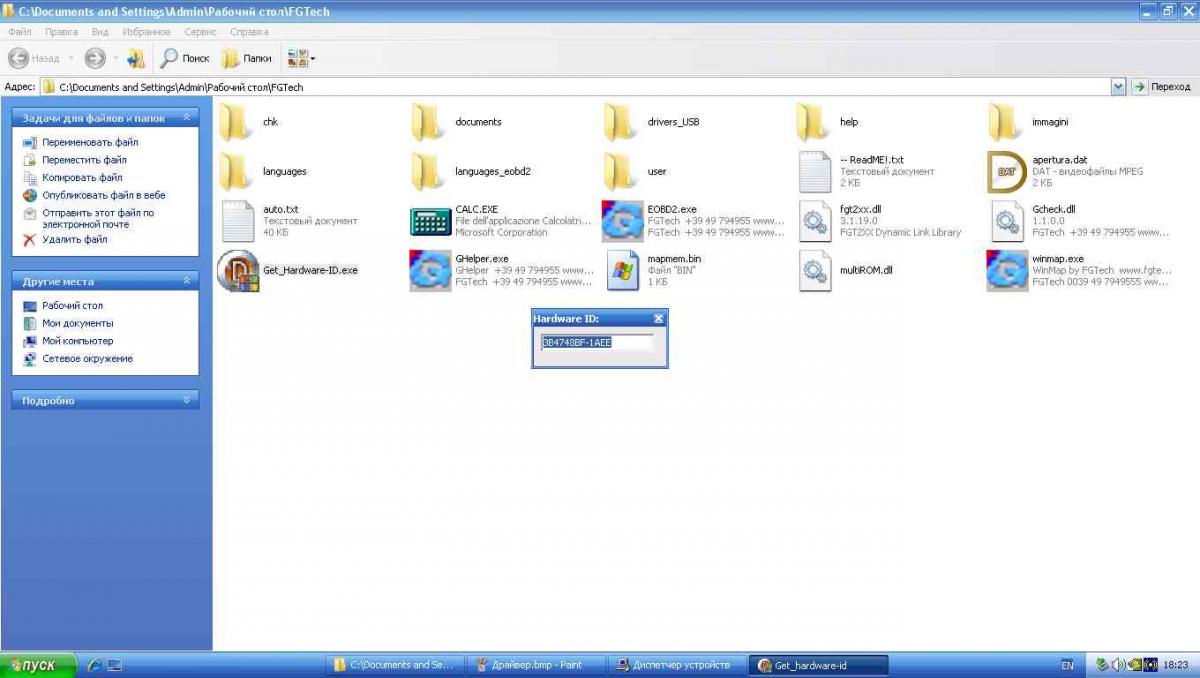This screenshot has width=1200, height=678.
Task: Select the auto.txt file icon
Action: tap(237, 221)
